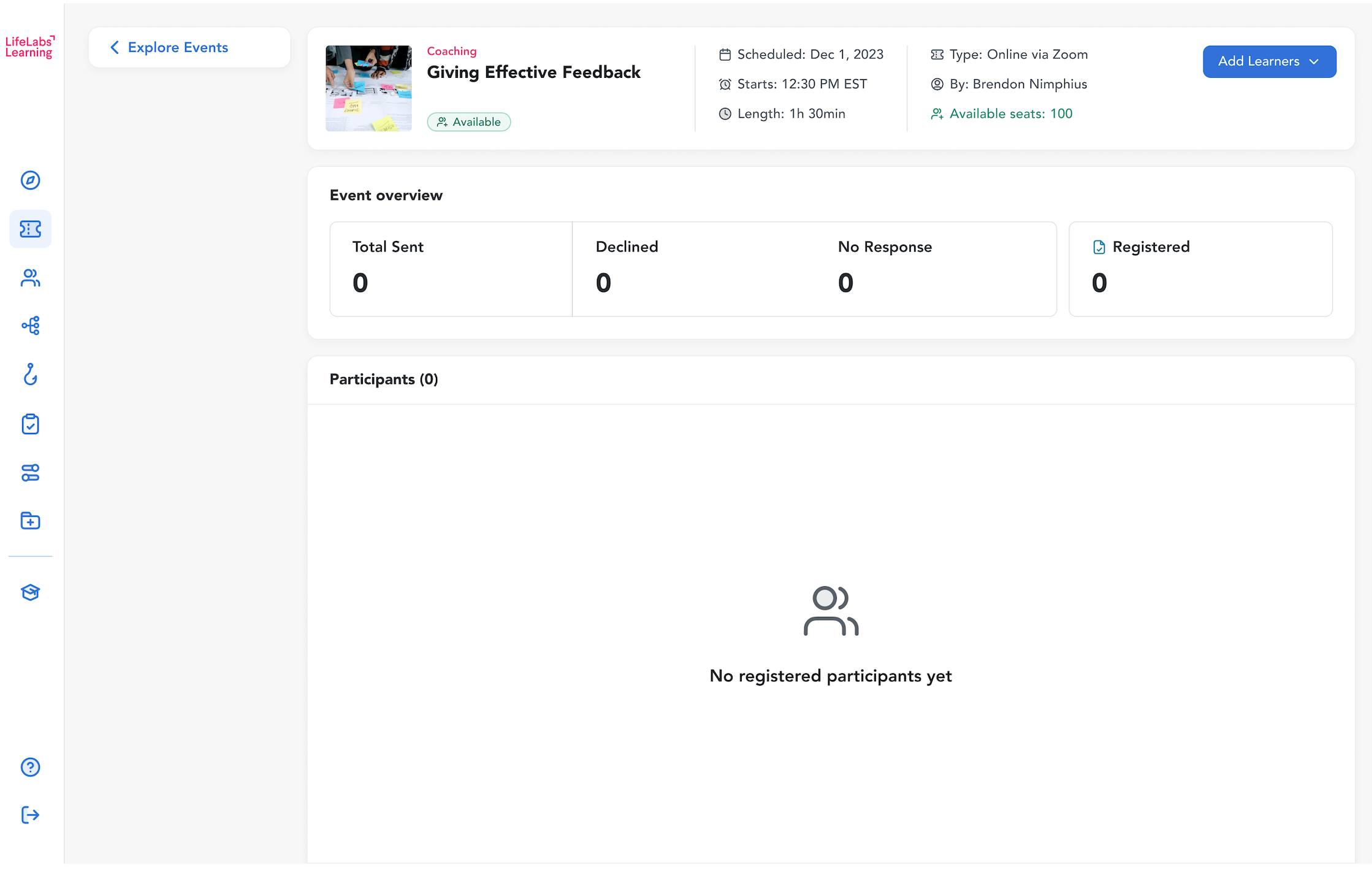This screenshot has width=1372, height=872.
Task: Open the Giving Effective Feedback event thumbnail
Action: click(x=368, y=88)
